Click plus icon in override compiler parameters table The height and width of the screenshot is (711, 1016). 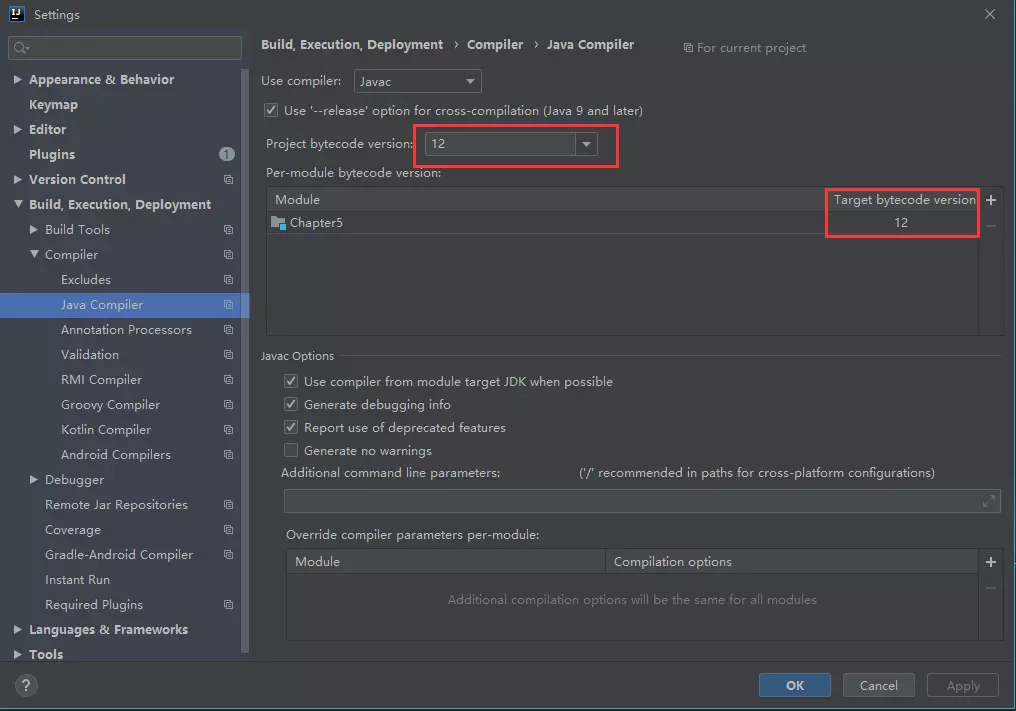[991, 562]
